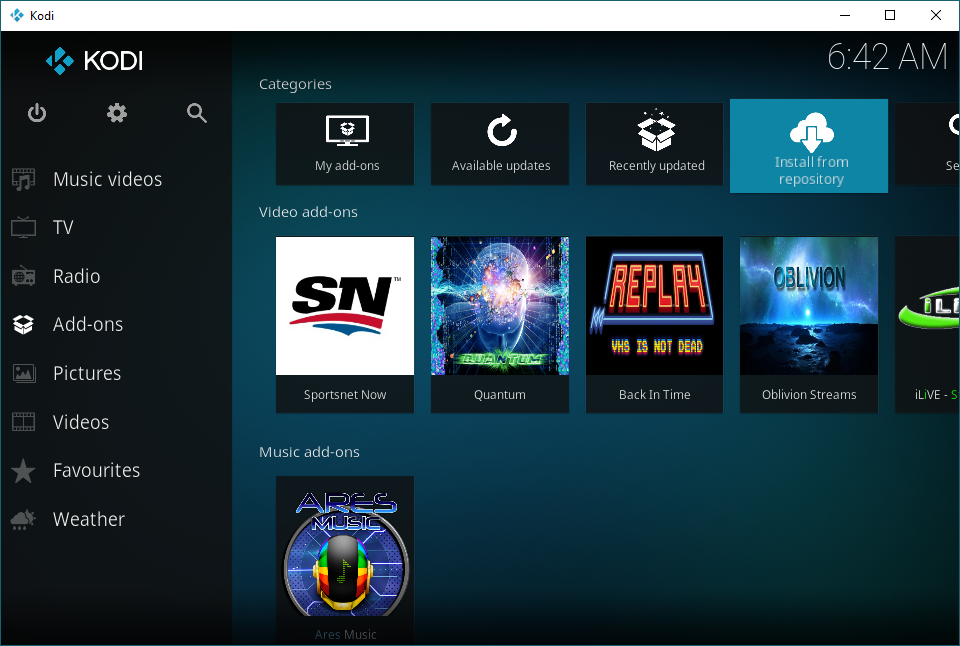Viewport: 960px width, 646px height.
Task: Launch the Back In Time add-on
Action: pyautogui.click(x=654, y=325)
